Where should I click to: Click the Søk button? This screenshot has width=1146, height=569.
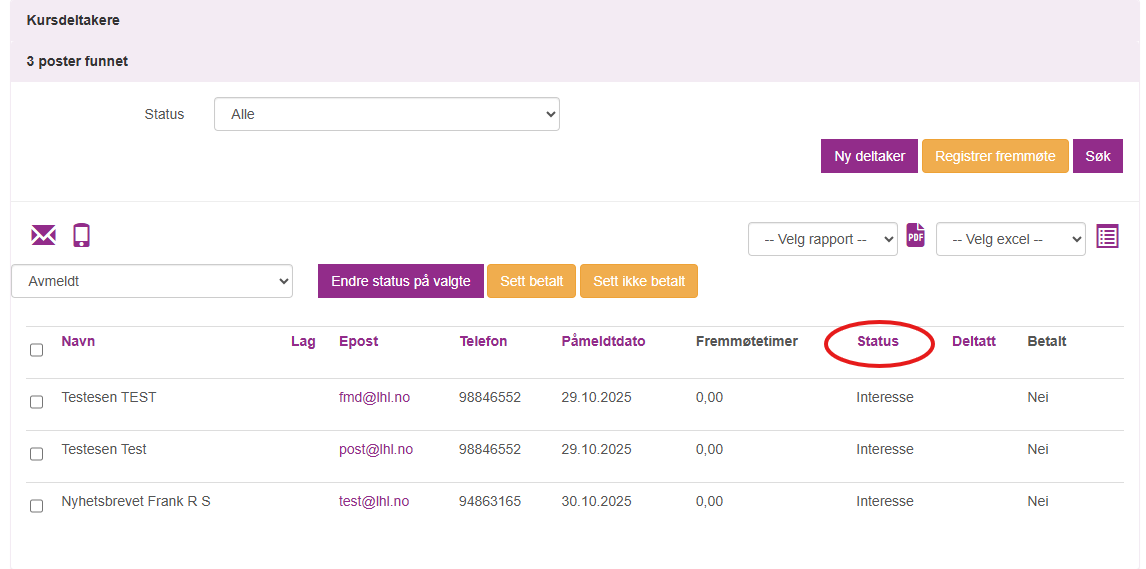pyautogui.click(x=1097, y=156)
